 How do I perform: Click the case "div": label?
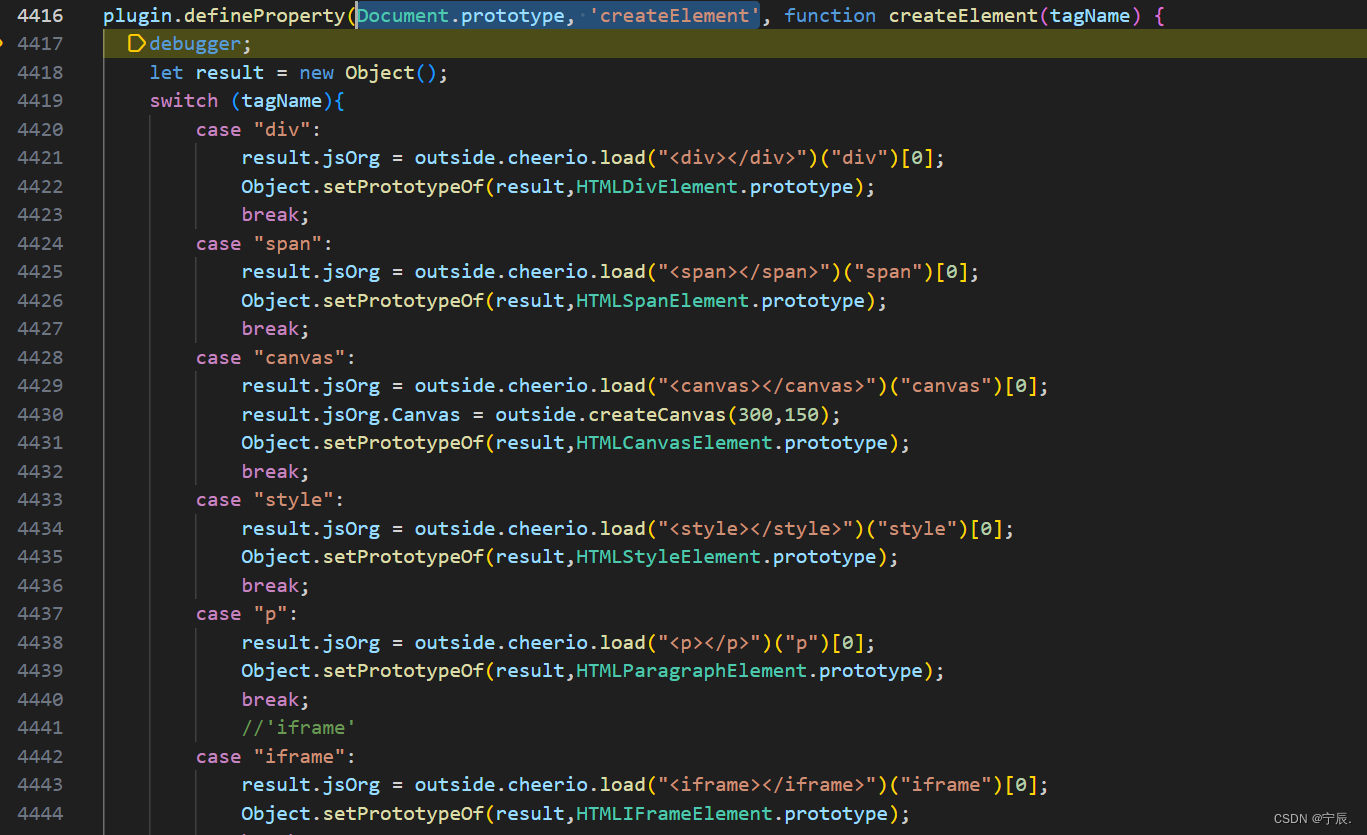(258, 130)
